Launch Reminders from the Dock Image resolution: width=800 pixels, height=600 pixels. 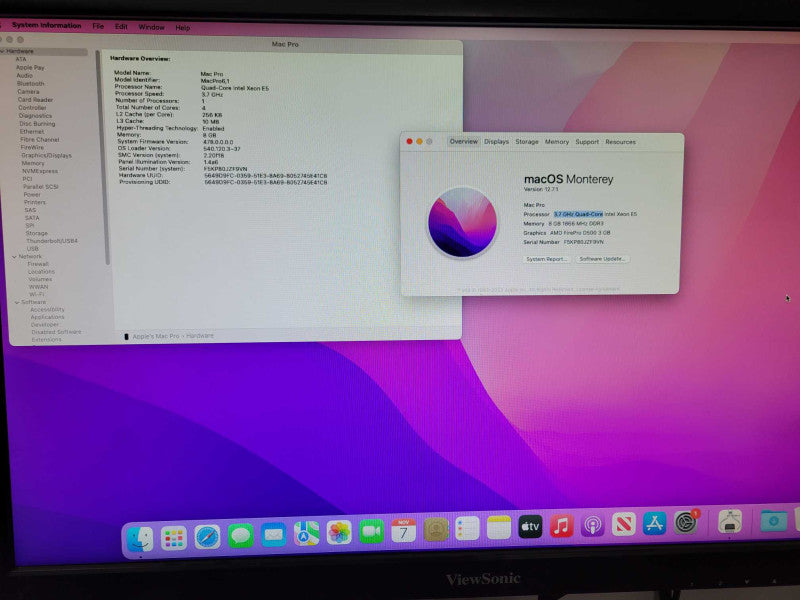[467, 529]
